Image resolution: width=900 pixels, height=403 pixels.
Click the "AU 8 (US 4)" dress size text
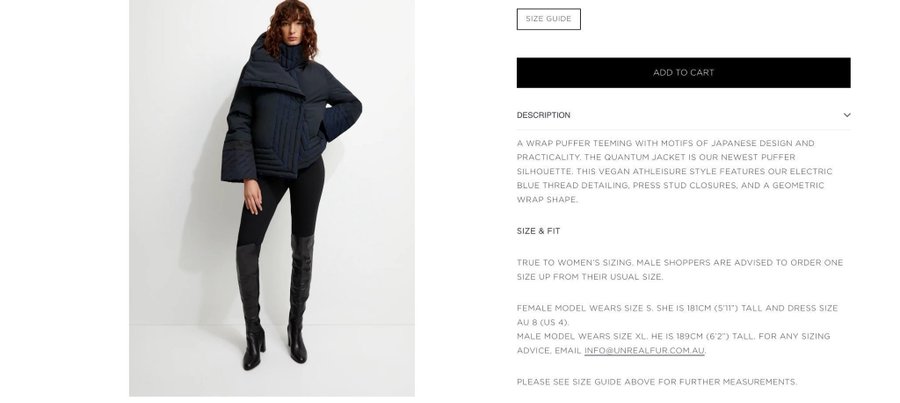click(x=542, y=323)
